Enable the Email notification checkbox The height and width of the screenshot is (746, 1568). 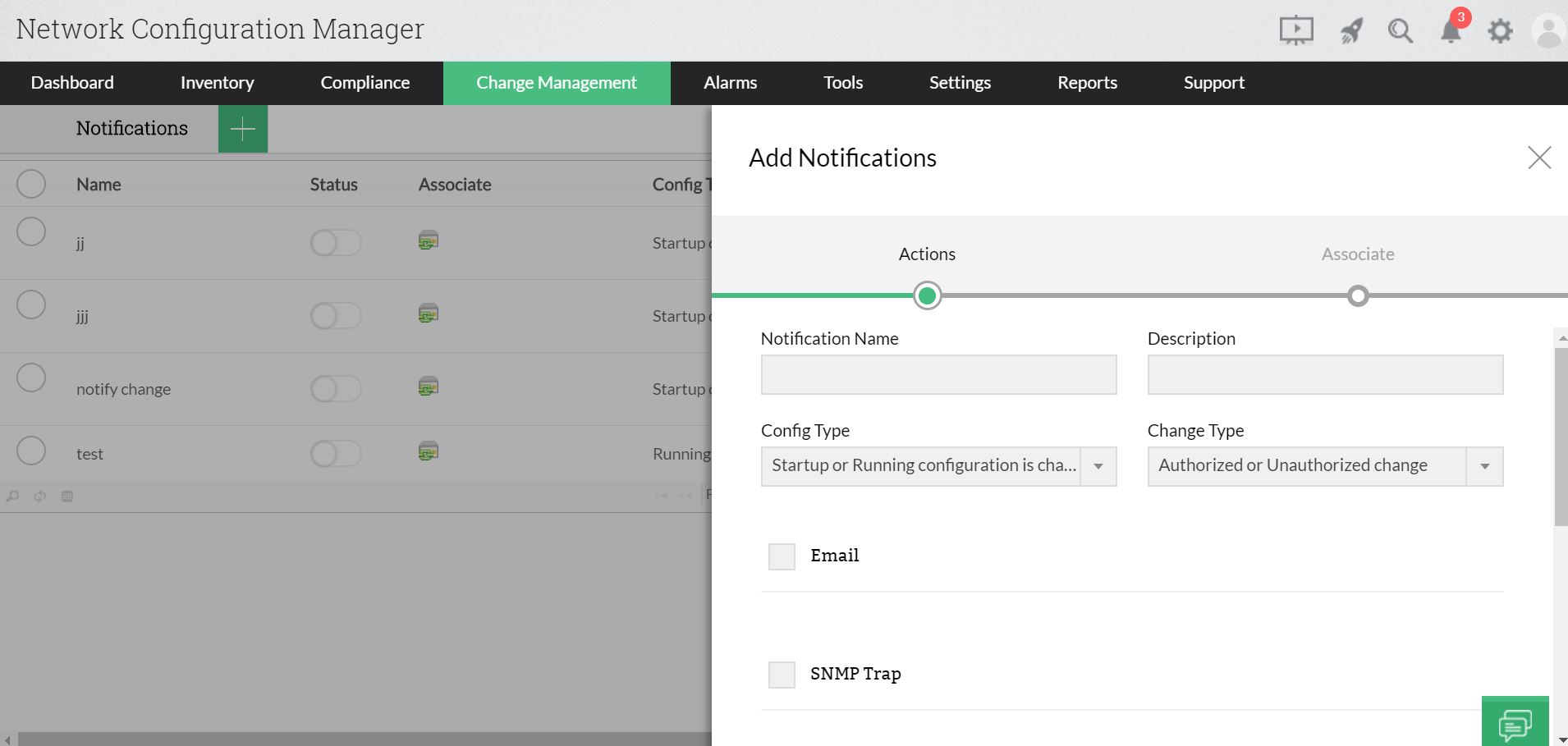(781, 556)
